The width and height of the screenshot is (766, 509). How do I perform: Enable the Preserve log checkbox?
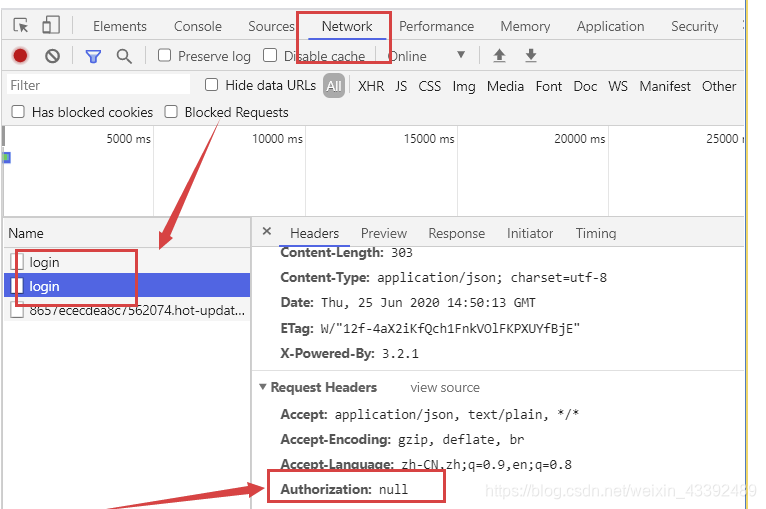point(165,56)
